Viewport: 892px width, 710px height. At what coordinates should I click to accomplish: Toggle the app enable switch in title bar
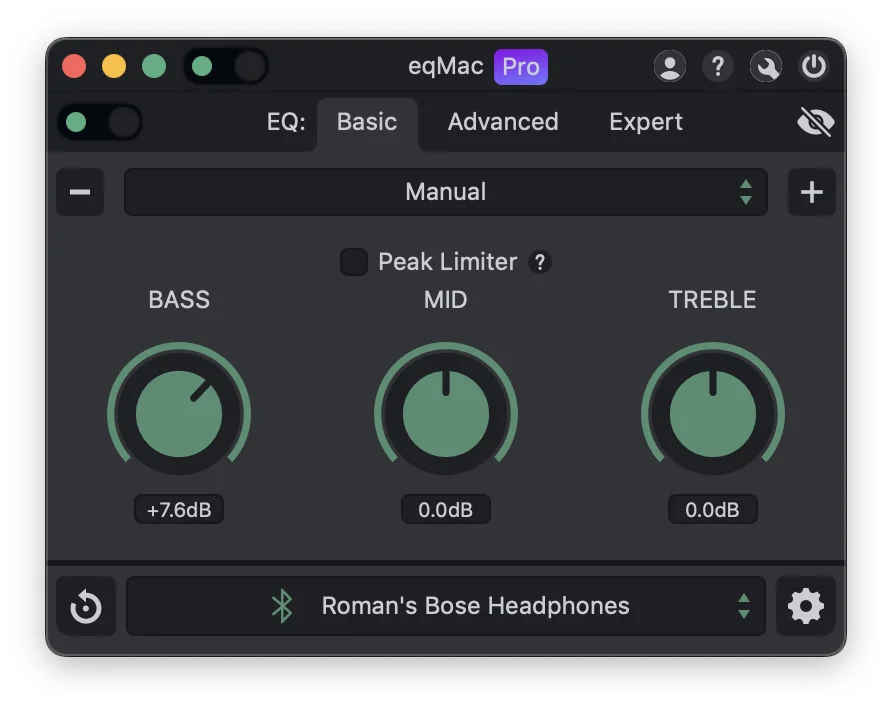pos(225,66)
